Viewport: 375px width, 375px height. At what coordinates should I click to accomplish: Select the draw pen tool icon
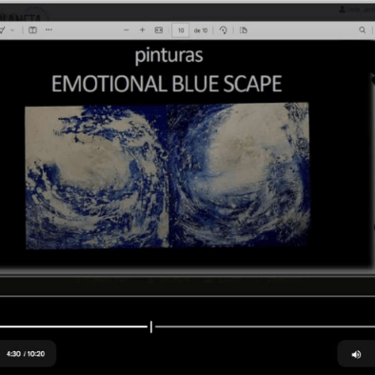point(3,30)
